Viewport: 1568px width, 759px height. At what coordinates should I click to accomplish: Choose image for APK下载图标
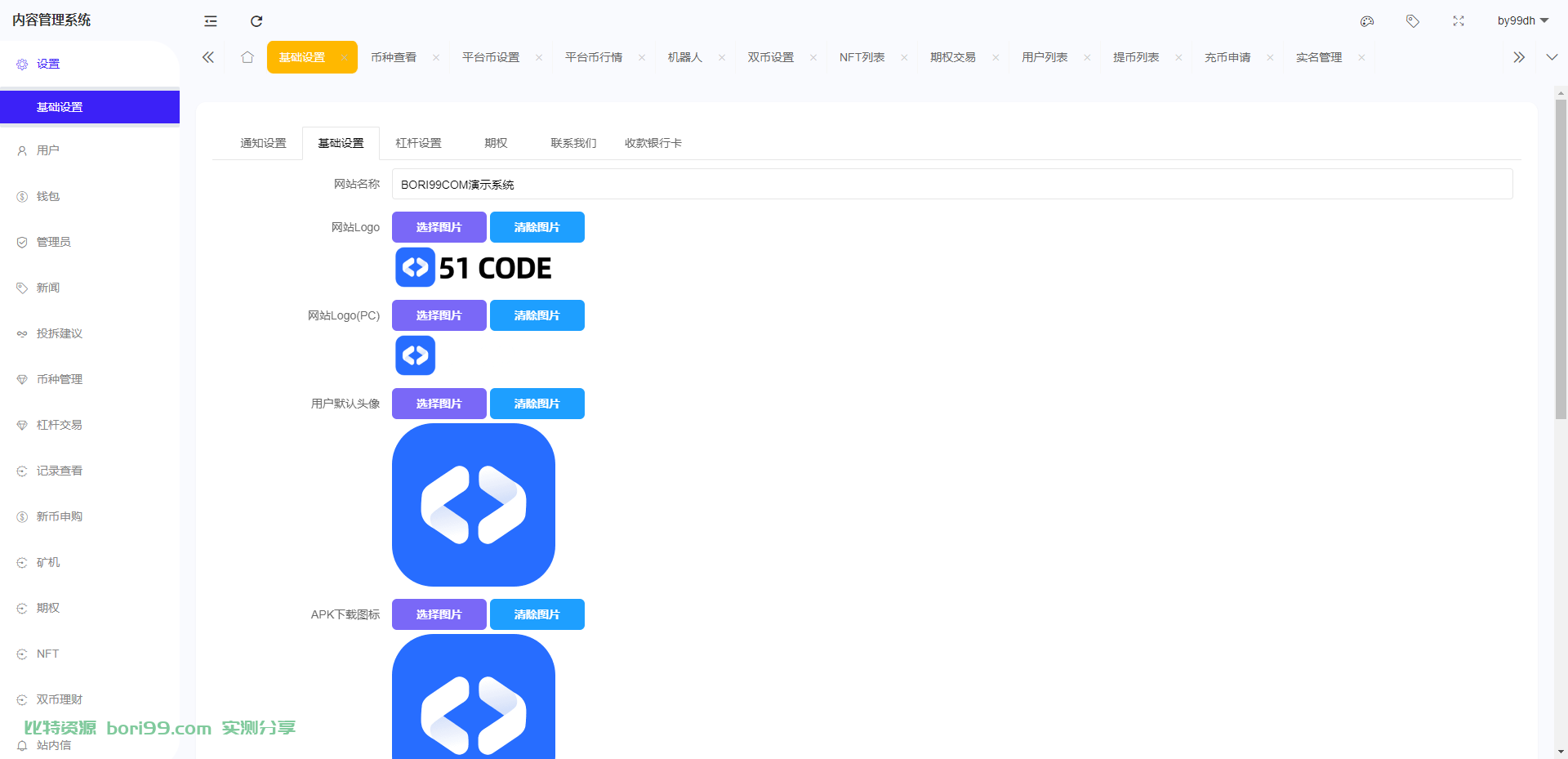point(439,614)
